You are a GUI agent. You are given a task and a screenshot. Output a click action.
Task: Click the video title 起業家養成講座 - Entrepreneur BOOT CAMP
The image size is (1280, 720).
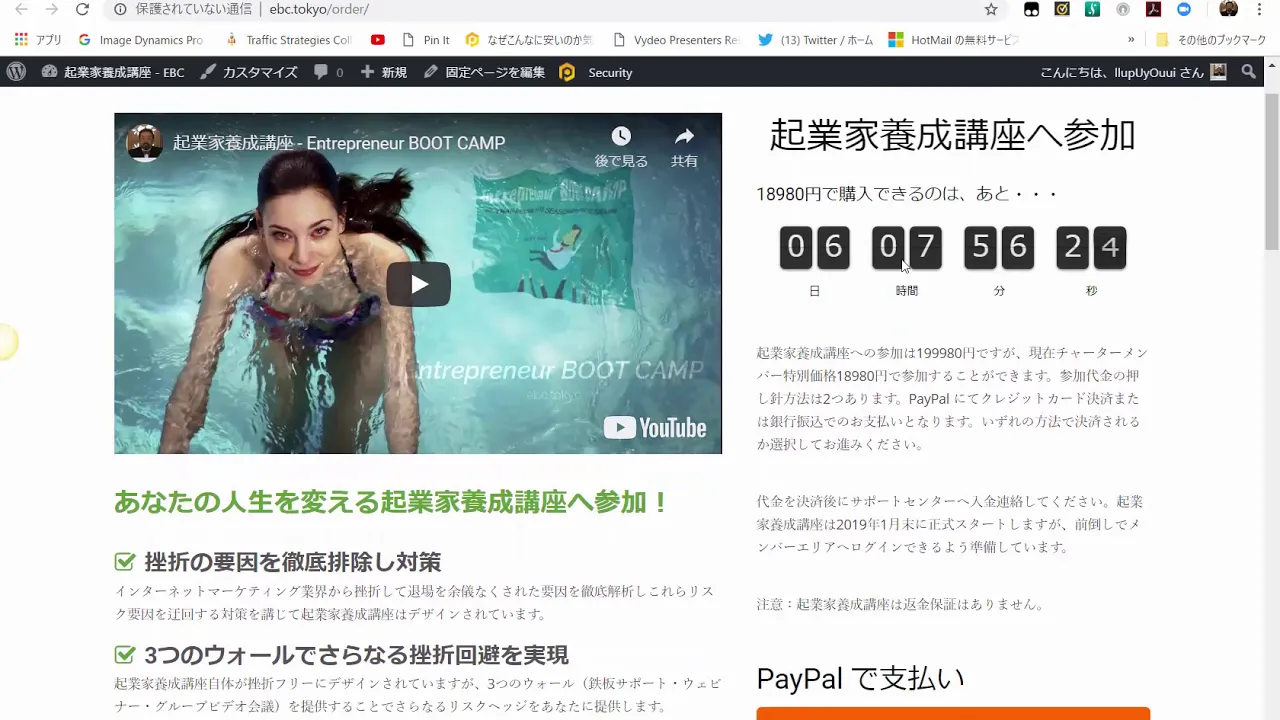(x=339, y=143)
